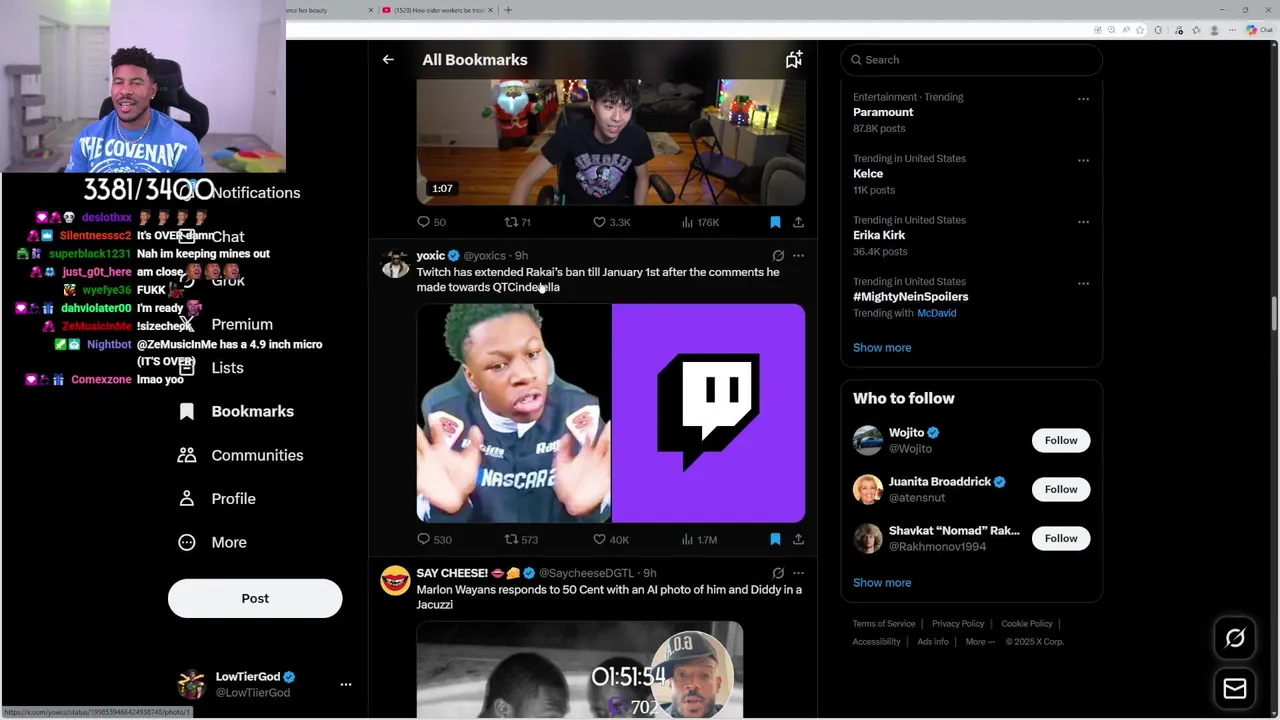Share the 1:07 video post
This screenshot has height=720, width=1280.
coord(798,222)
